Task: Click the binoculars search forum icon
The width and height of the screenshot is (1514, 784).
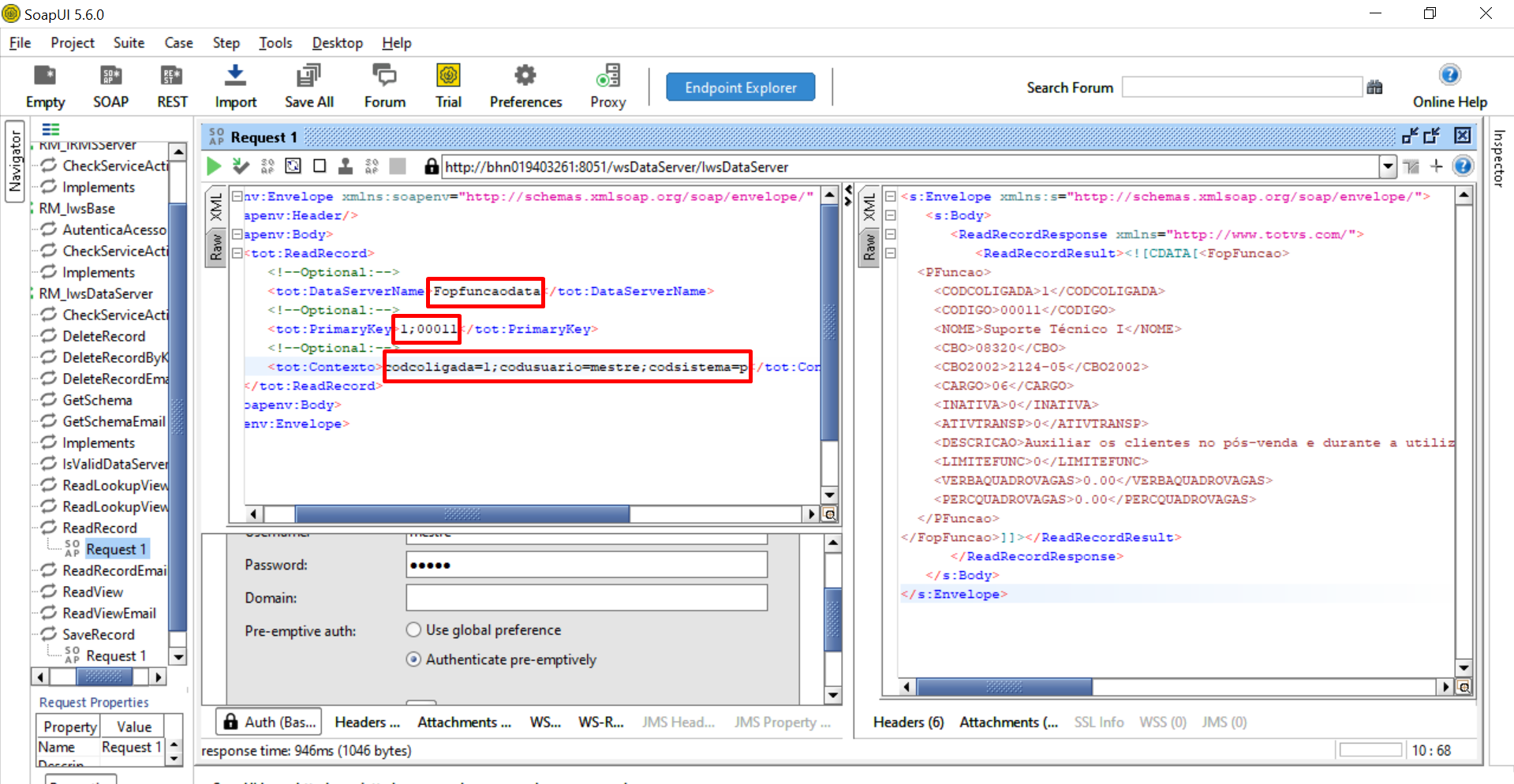Action: (x=1374, y=88)
